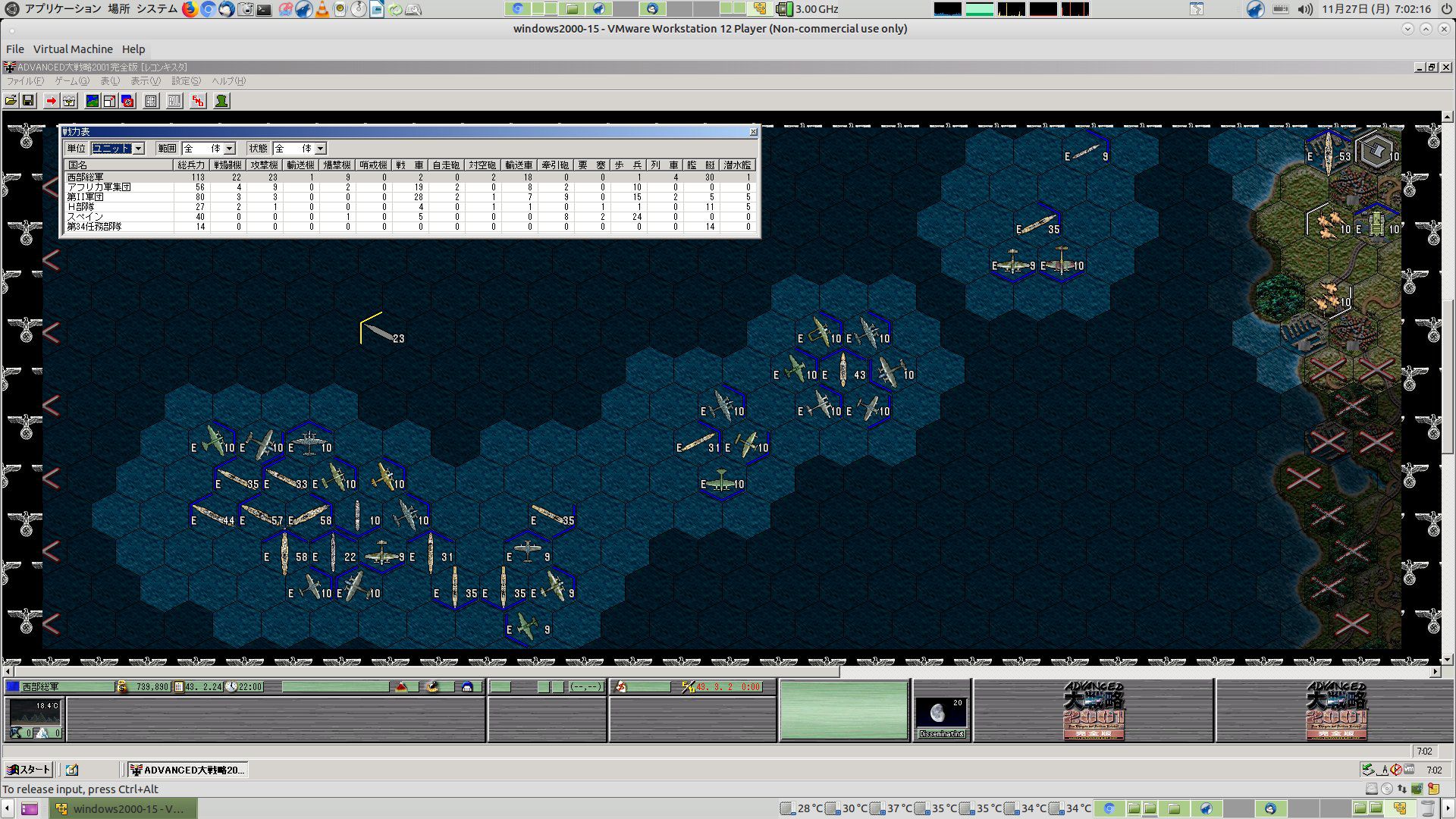Image resolution: width=1456 pixels, height=819 pixels.
Task: Click the blue and red flag toolbar icon
Action: click(128, 101)
